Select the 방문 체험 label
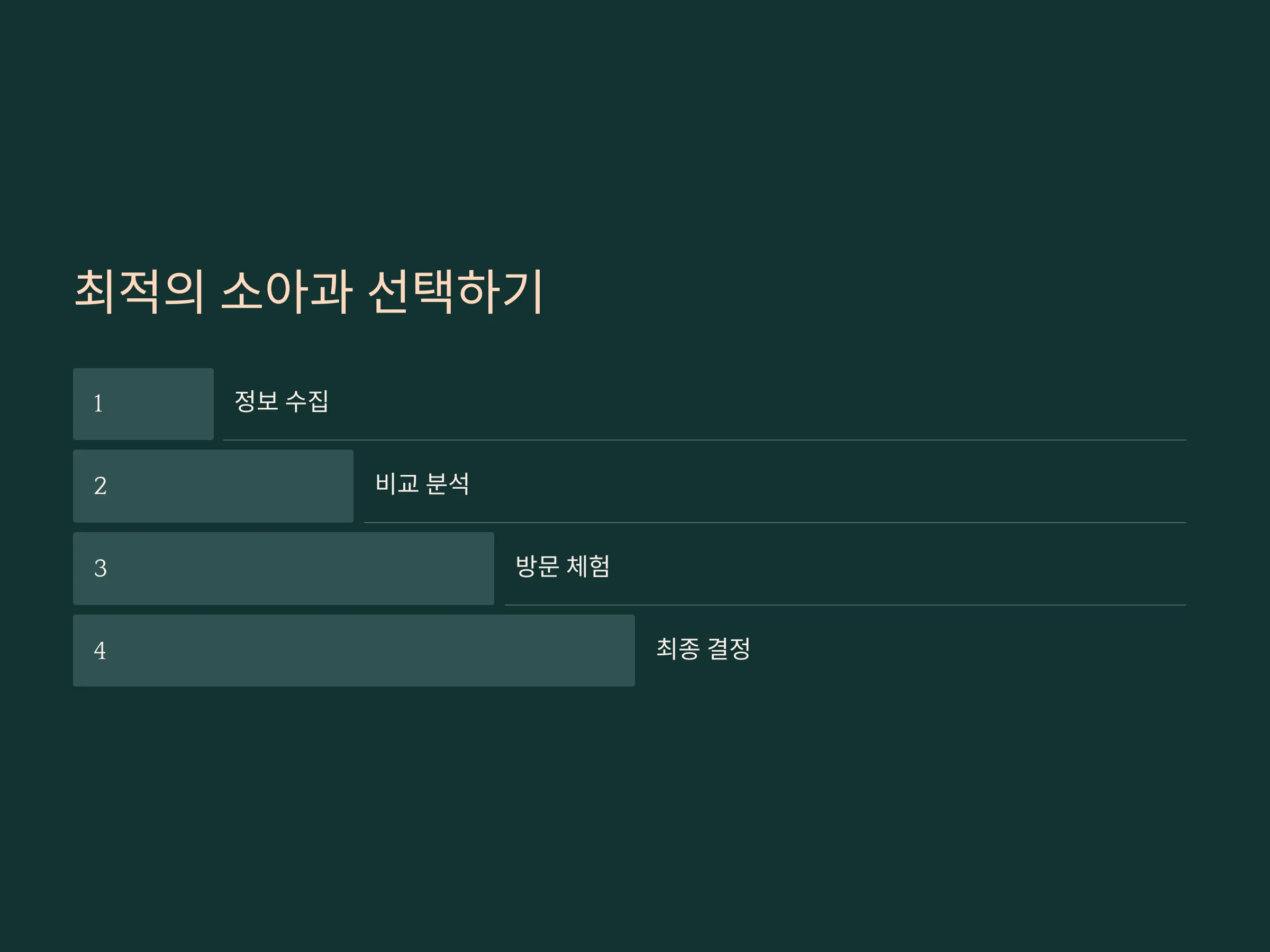The height and width of the screenshot is (952, 1270). [563, 566]
